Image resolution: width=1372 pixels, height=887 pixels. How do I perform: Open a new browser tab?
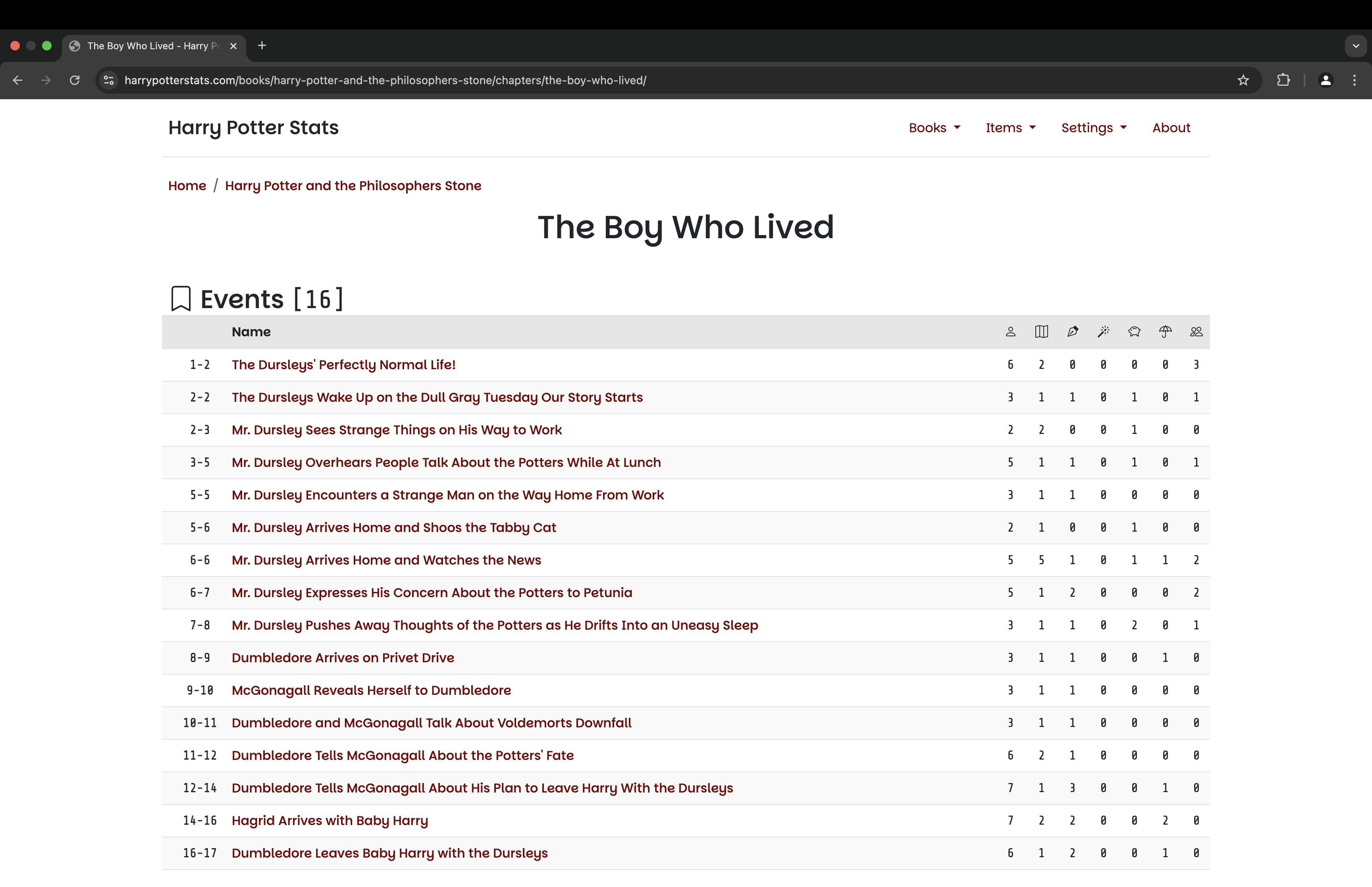[262, 46]
